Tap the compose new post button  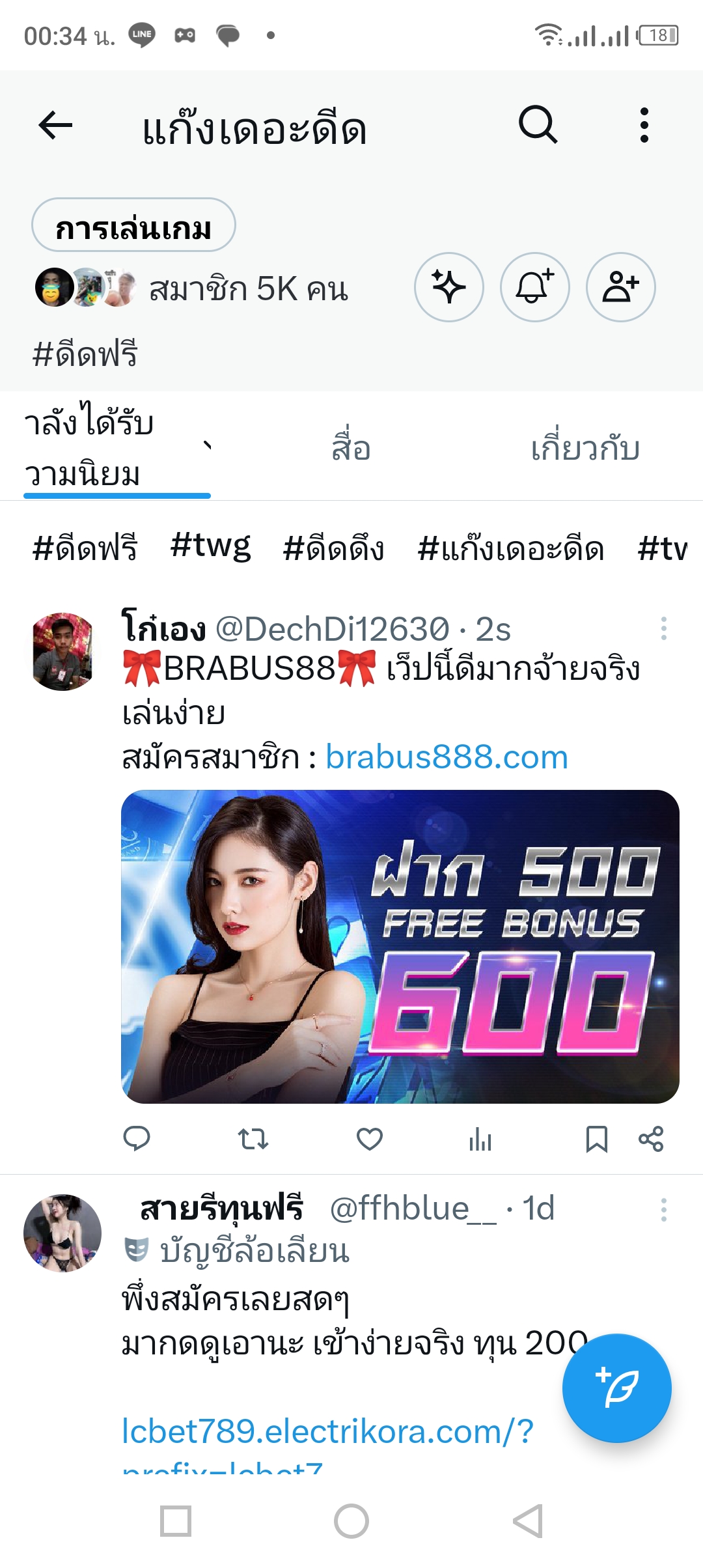617,1388
